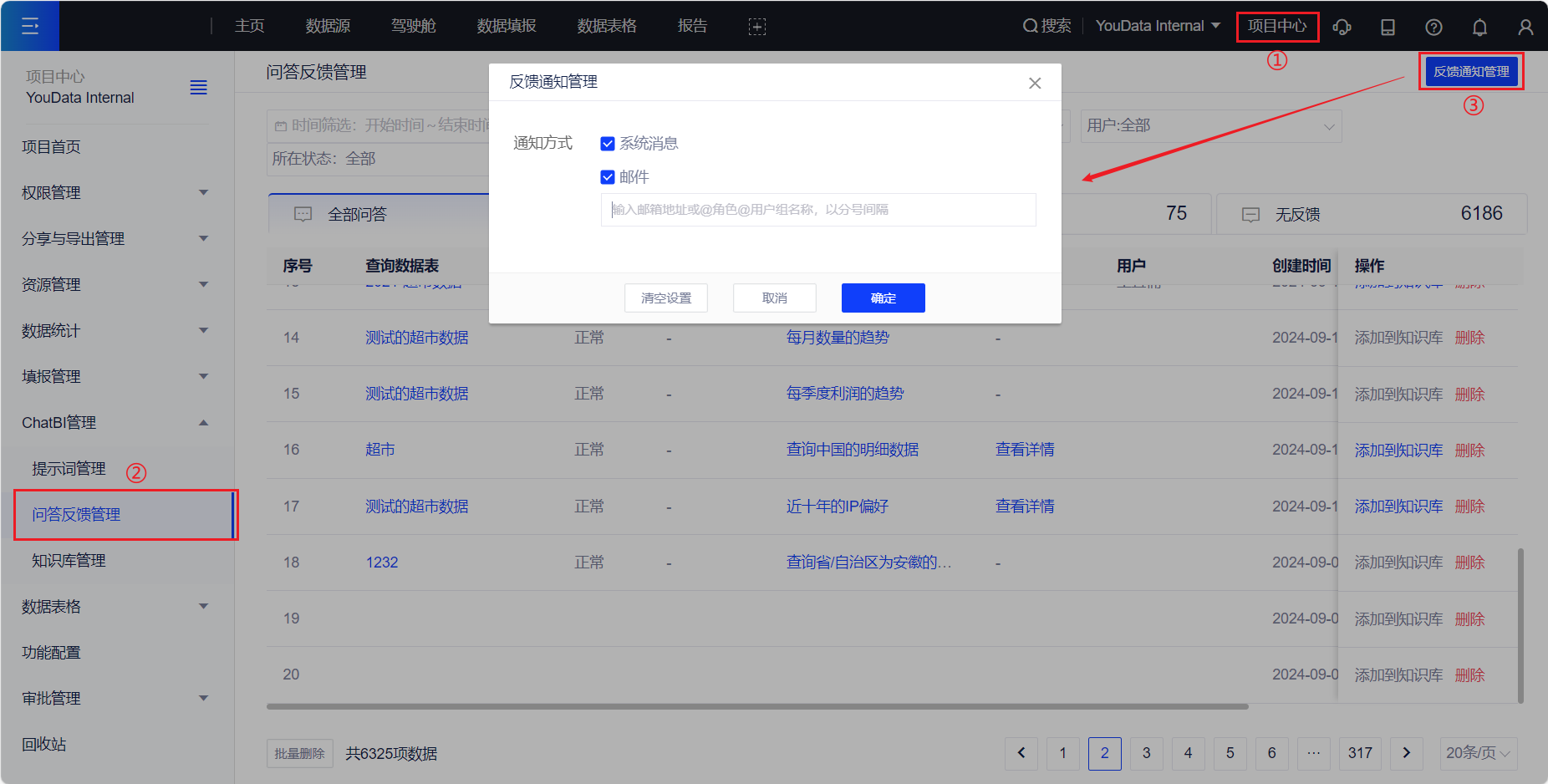Close the 反馈通知管理 dialog
This screenshot has height=784, width=1548.
(x=1035, y=83)
